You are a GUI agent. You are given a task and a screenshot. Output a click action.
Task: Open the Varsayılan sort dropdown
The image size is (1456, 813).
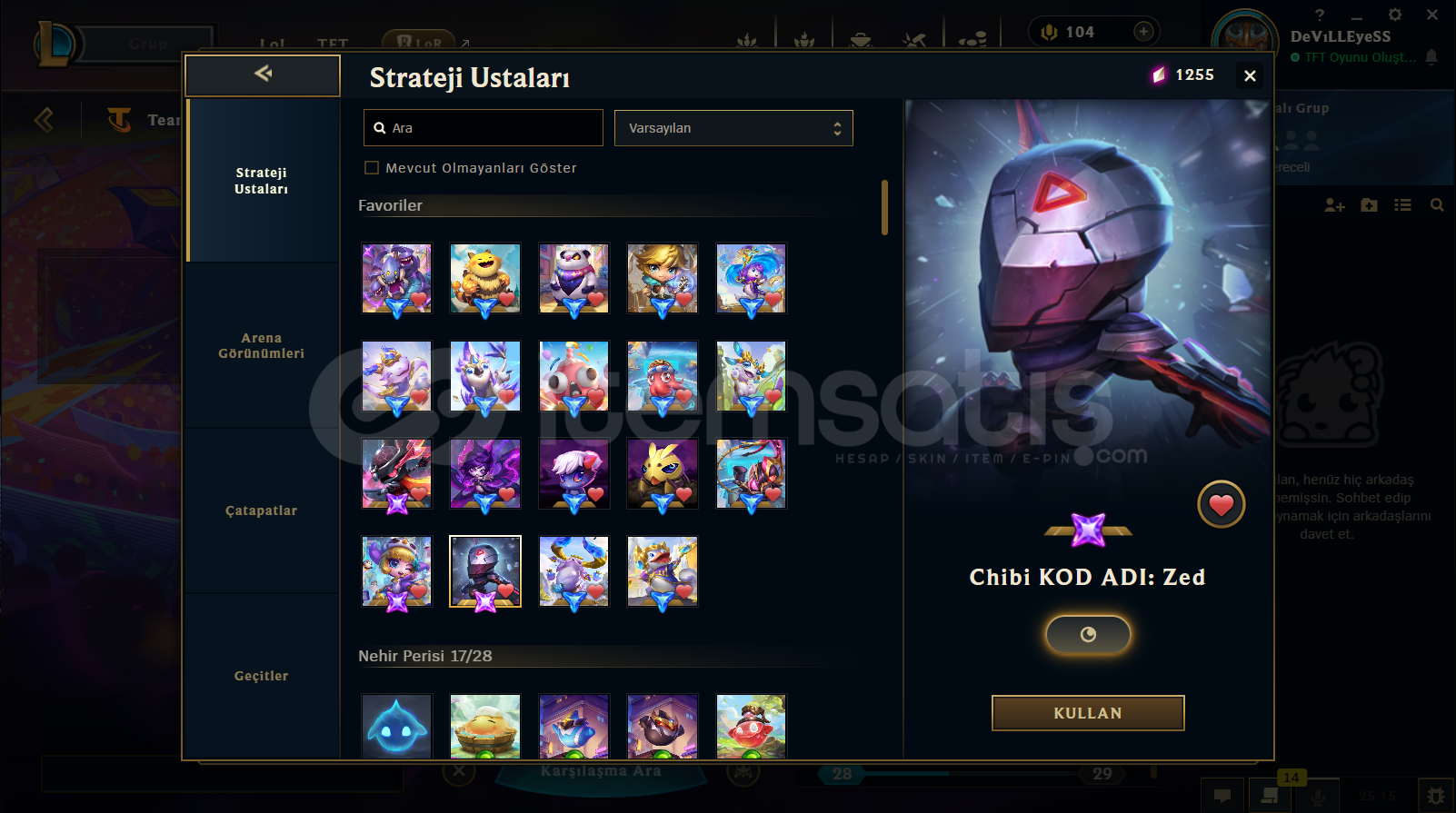733,128
